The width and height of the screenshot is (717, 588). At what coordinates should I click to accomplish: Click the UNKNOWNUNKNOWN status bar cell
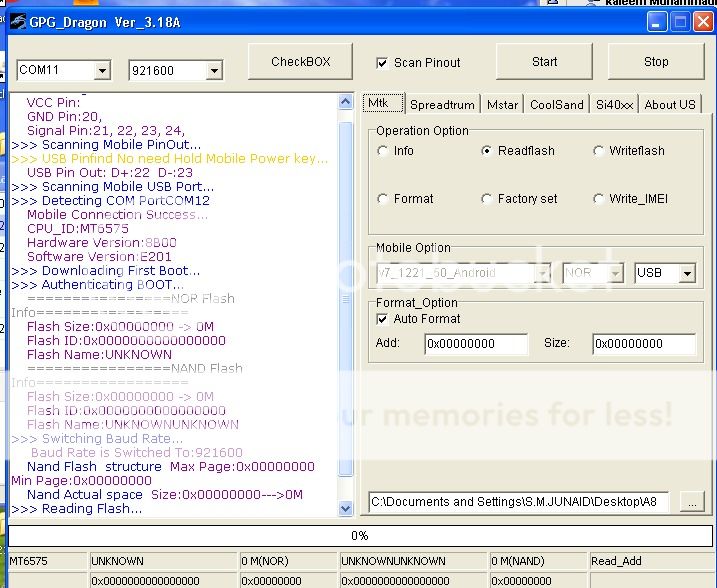click(x=413, y=561)
